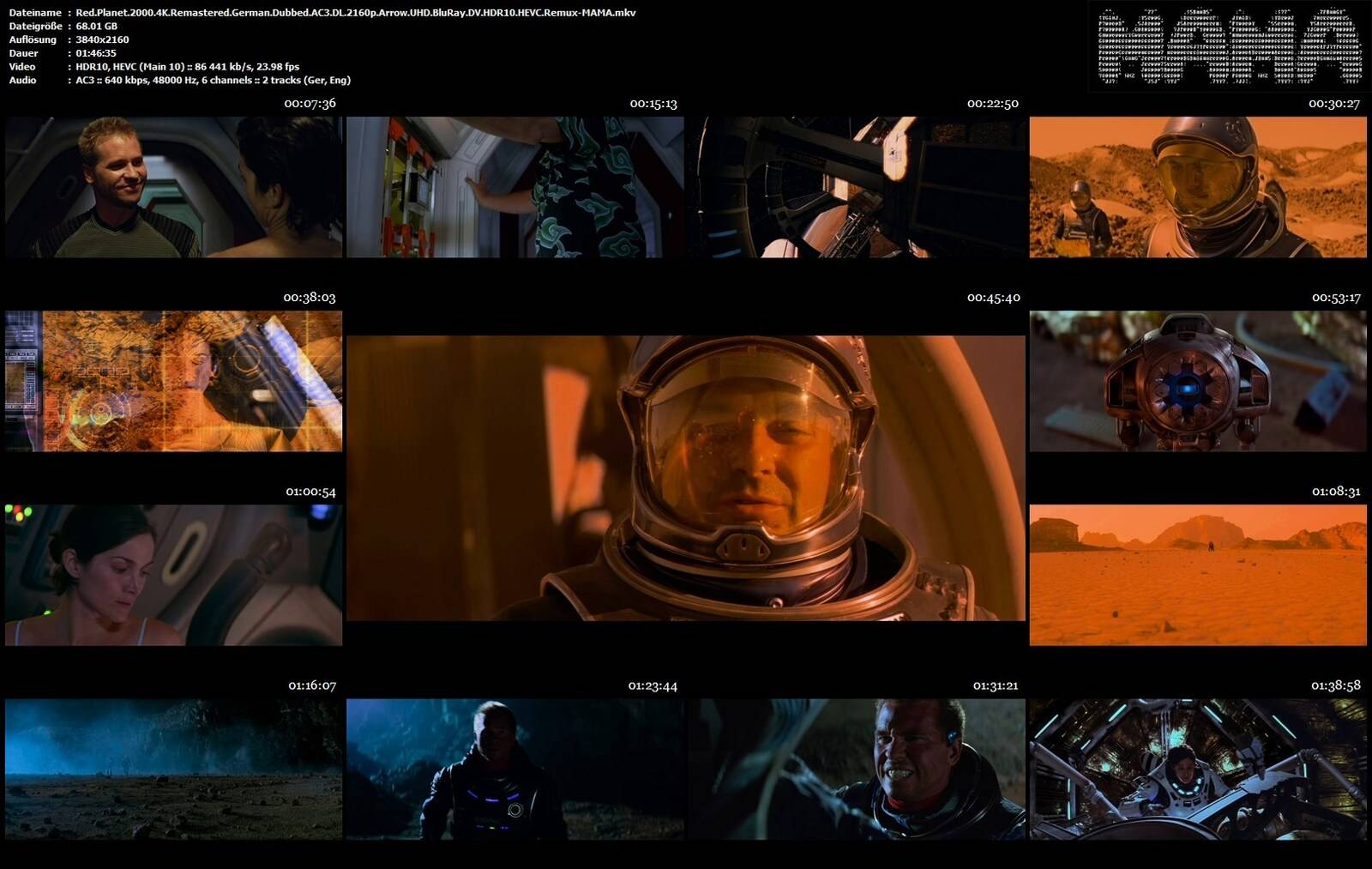
Task: Open the thumbnail captured at 00:07:36
Action: 173,187
